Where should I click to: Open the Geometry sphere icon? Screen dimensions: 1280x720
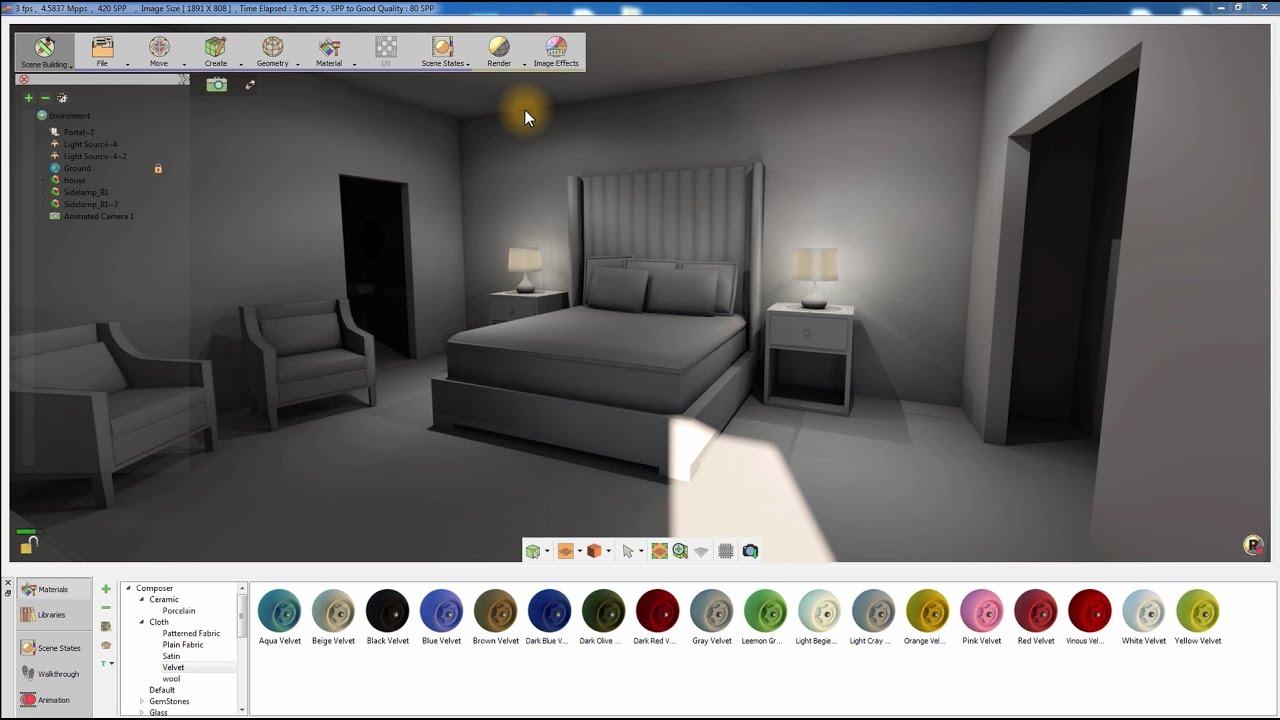click(x=272, y=47)
